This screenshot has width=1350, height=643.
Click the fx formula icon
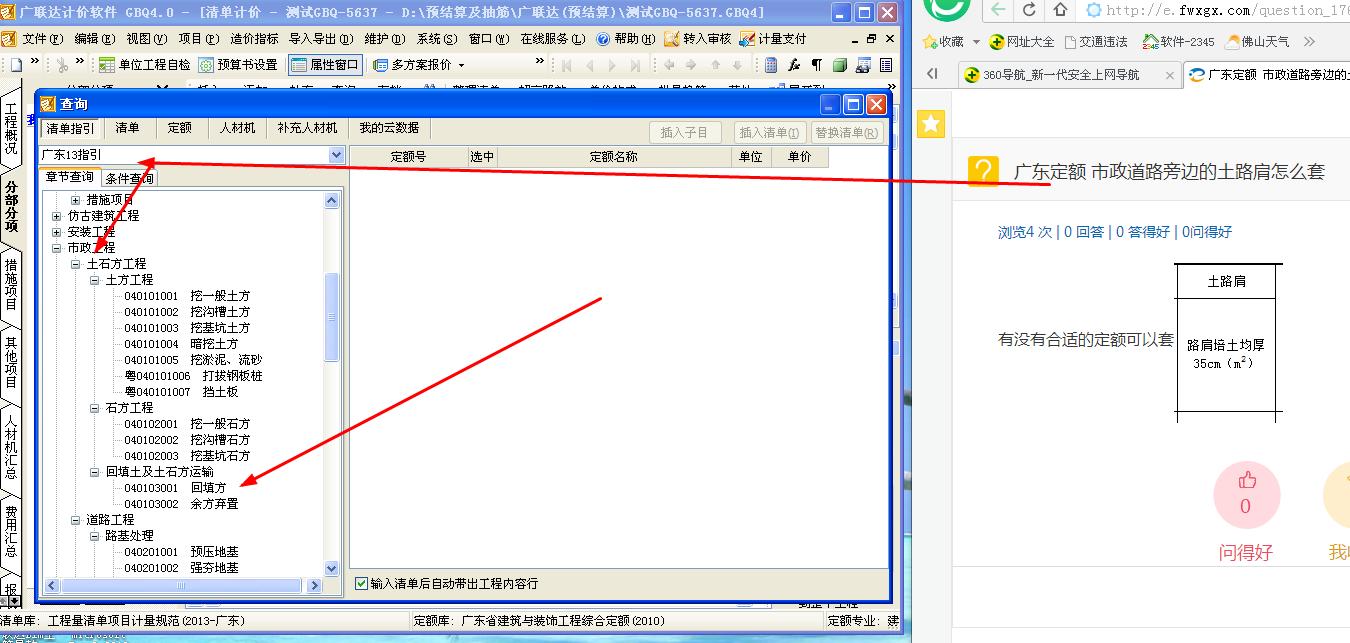(x=794, y=65)
